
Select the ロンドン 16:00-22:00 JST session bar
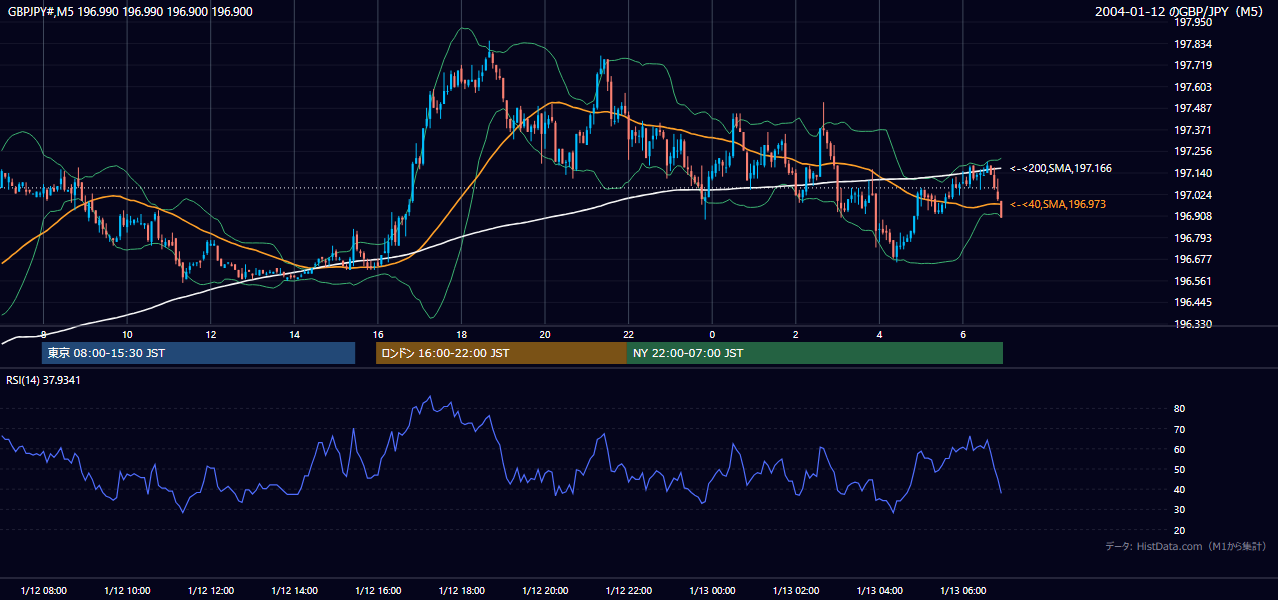pos(501,353)
